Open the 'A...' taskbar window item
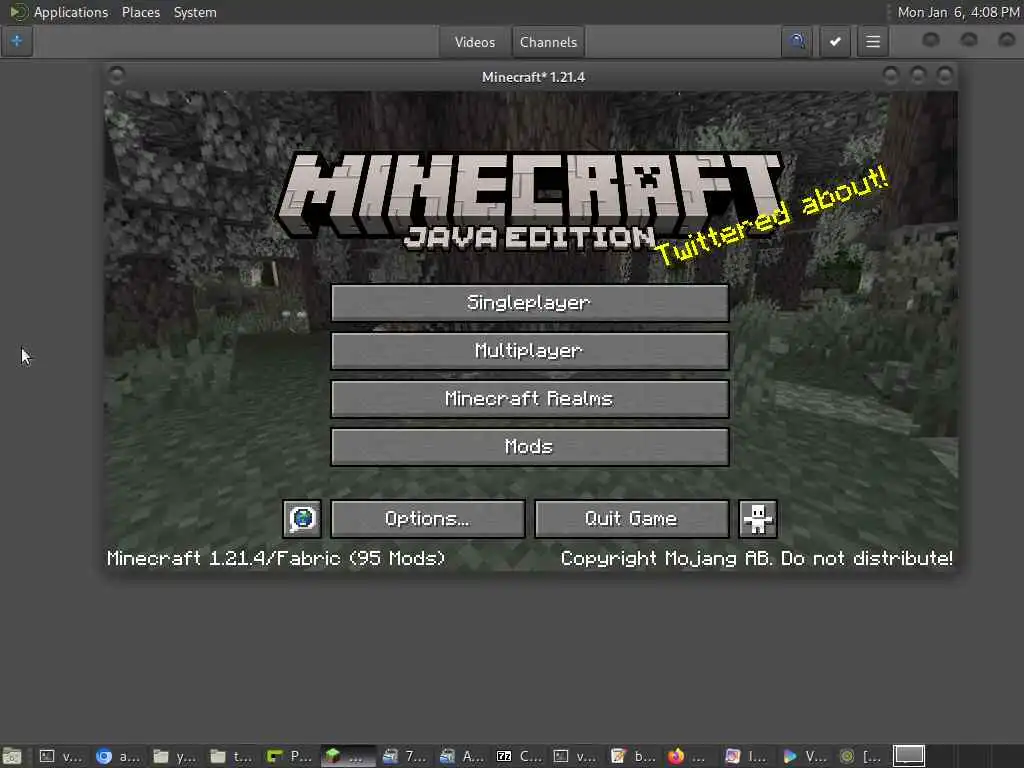This screenshot has width=1024, height=768. [462, 756]
